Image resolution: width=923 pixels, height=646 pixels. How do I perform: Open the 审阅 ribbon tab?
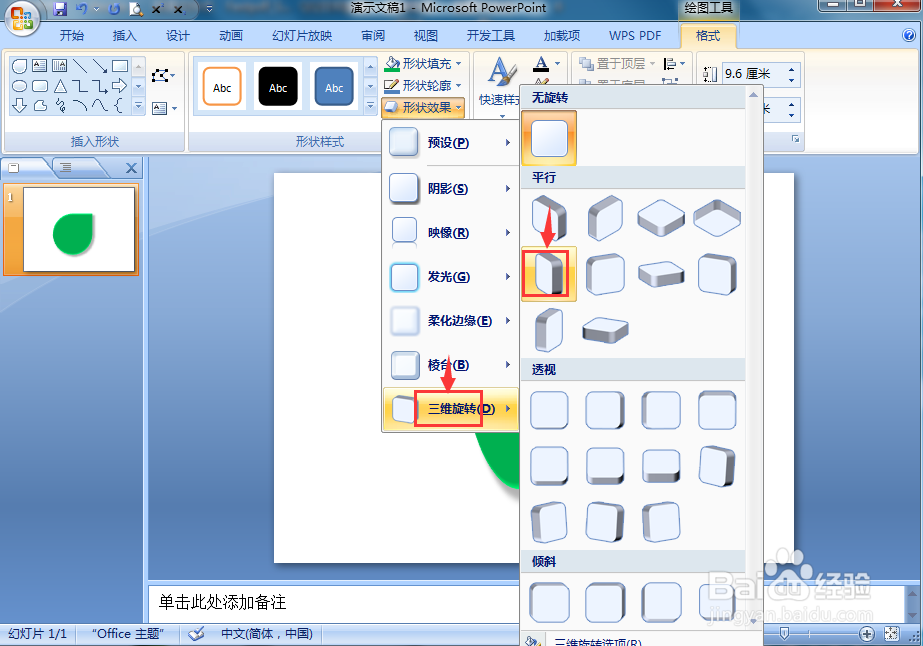[x=373, y=36]
